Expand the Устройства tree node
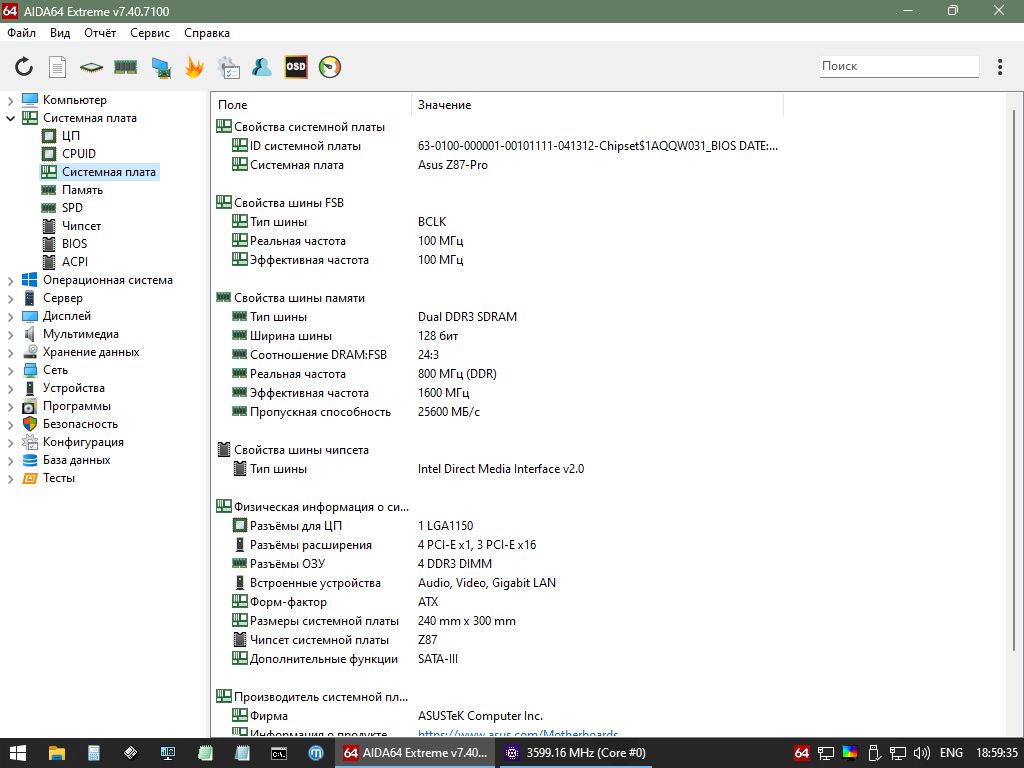 tap(10, 389)
